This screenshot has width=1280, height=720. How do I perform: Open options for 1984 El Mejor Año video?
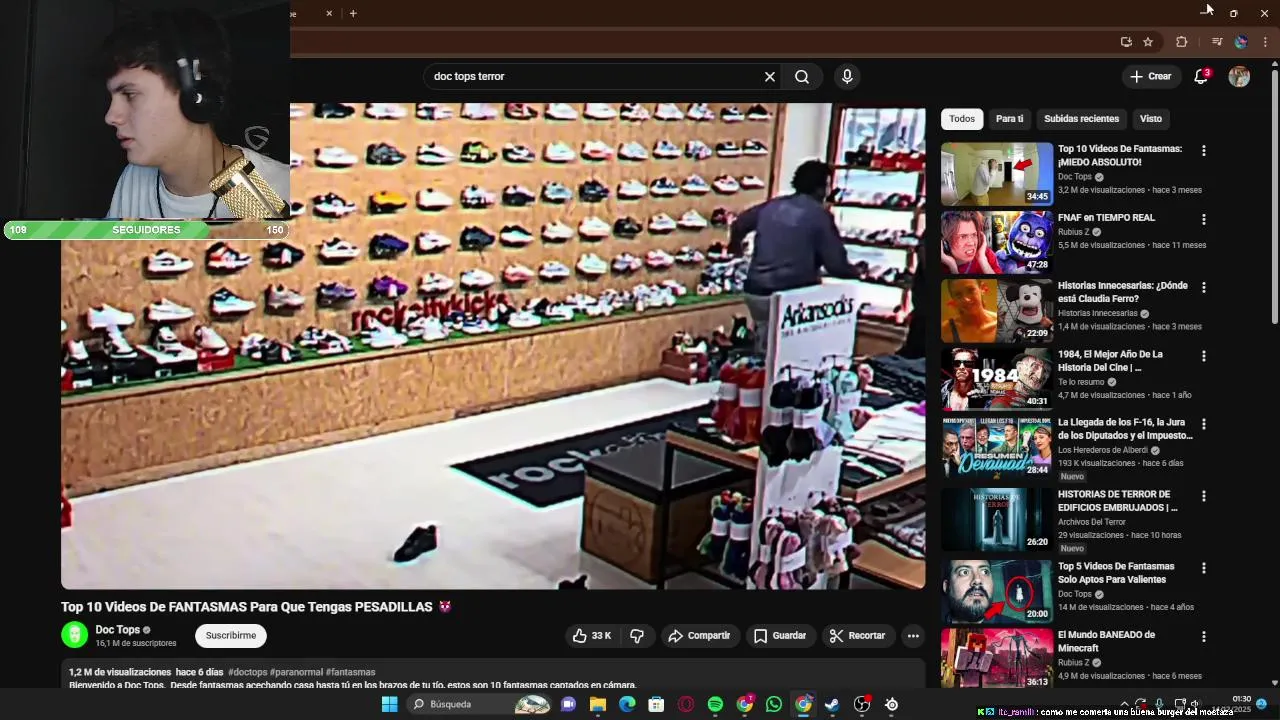(x=1204, y=356)
